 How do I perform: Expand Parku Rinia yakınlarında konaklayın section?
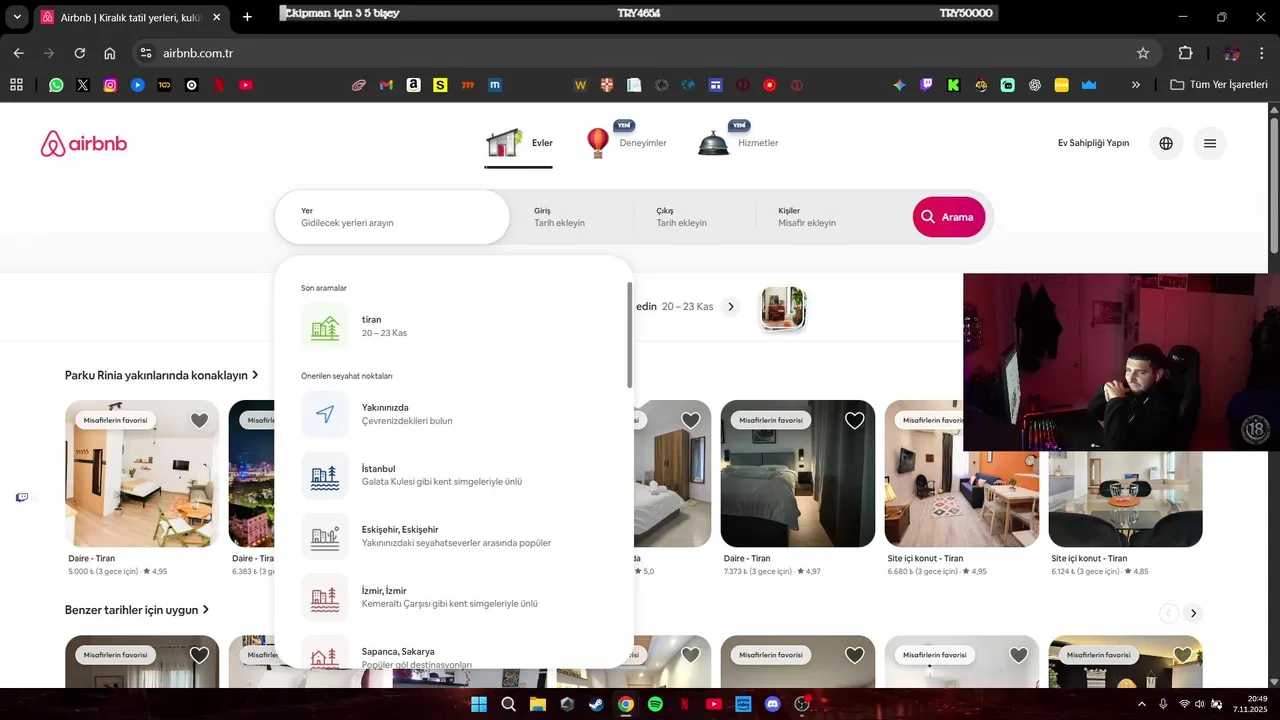click(162, 375)
